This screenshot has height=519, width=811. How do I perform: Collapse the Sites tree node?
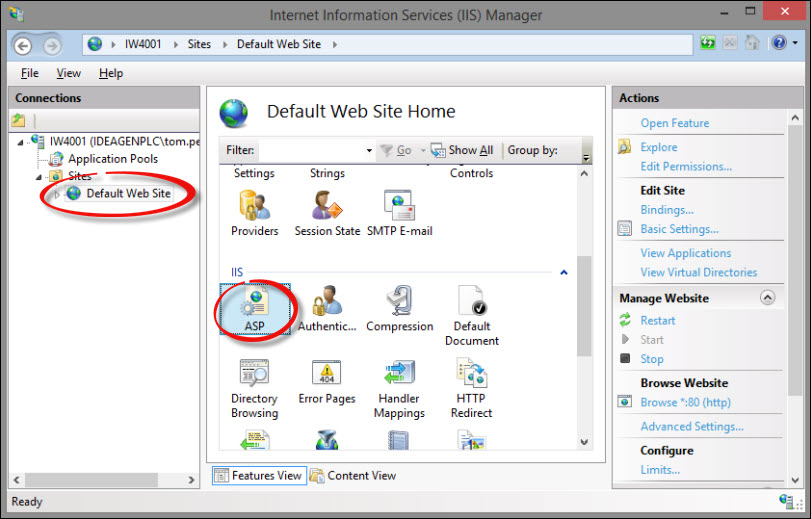(38, 177)
